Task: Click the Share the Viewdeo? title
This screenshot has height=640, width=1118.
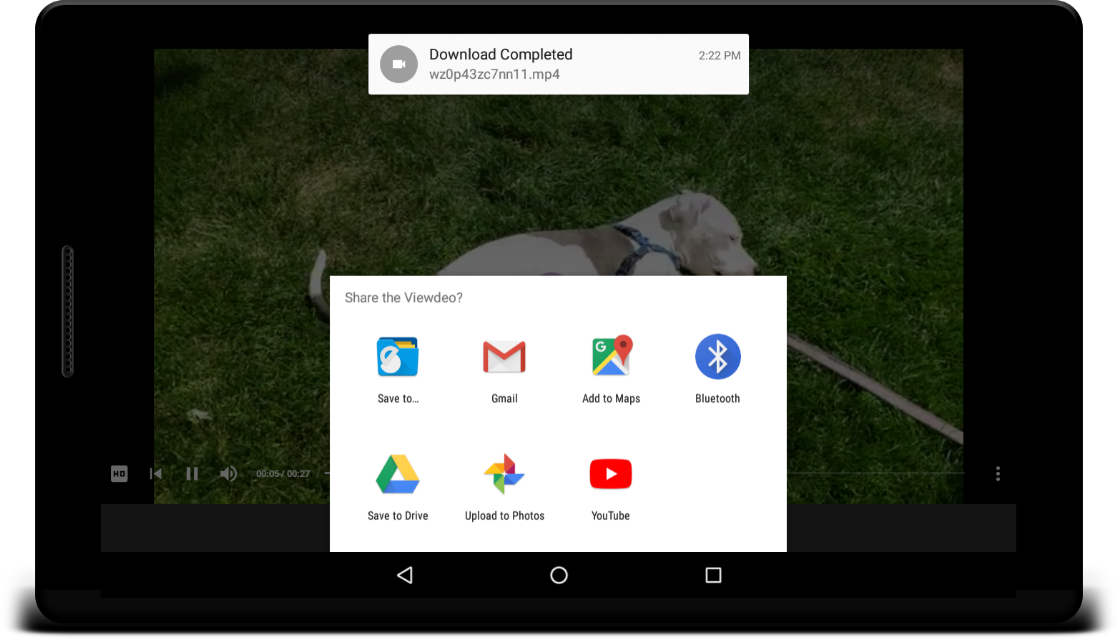Action: [404, 298]
